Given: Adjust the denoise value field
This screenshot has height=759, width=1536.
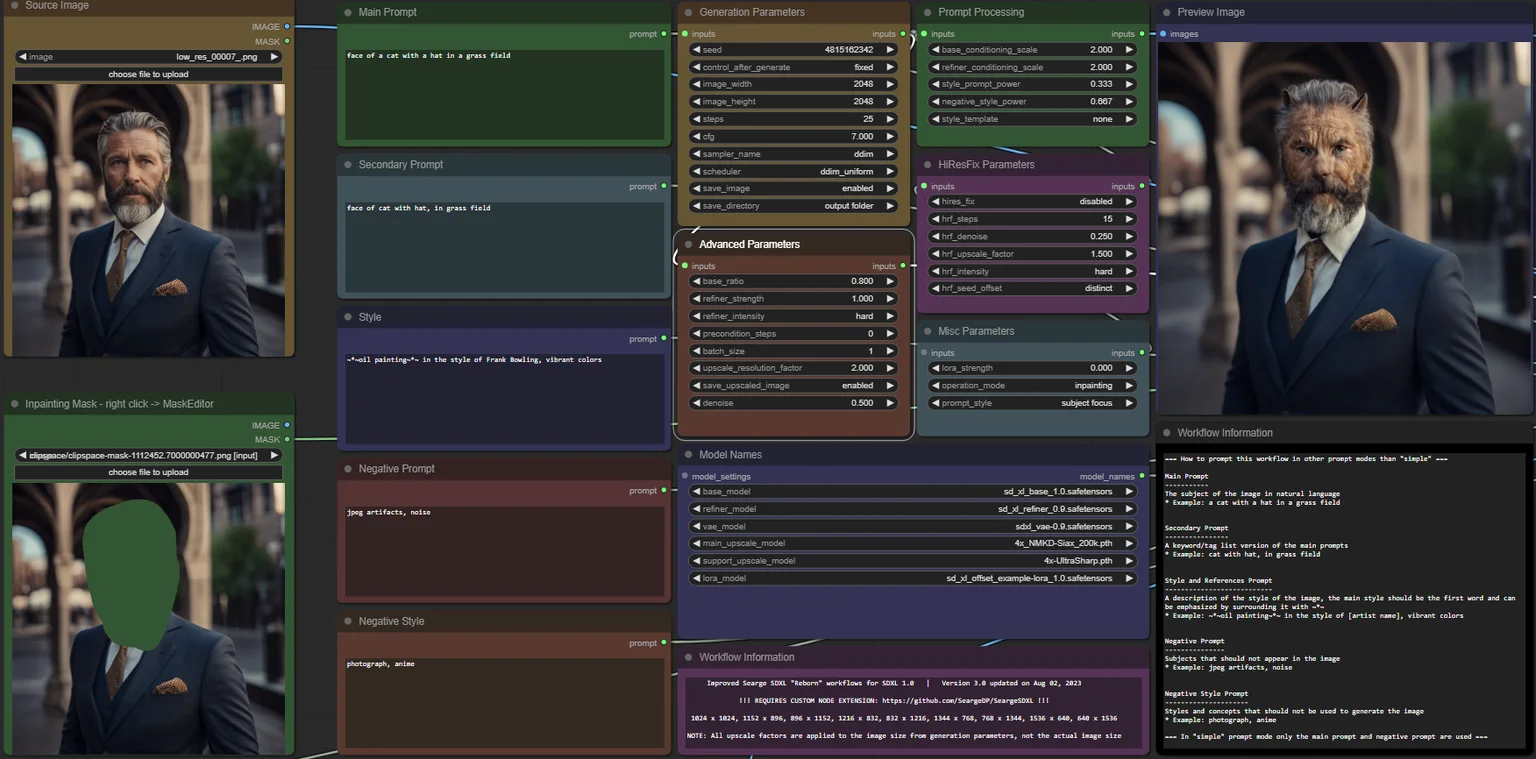Looking at the screenshot, I should (794, 403).
